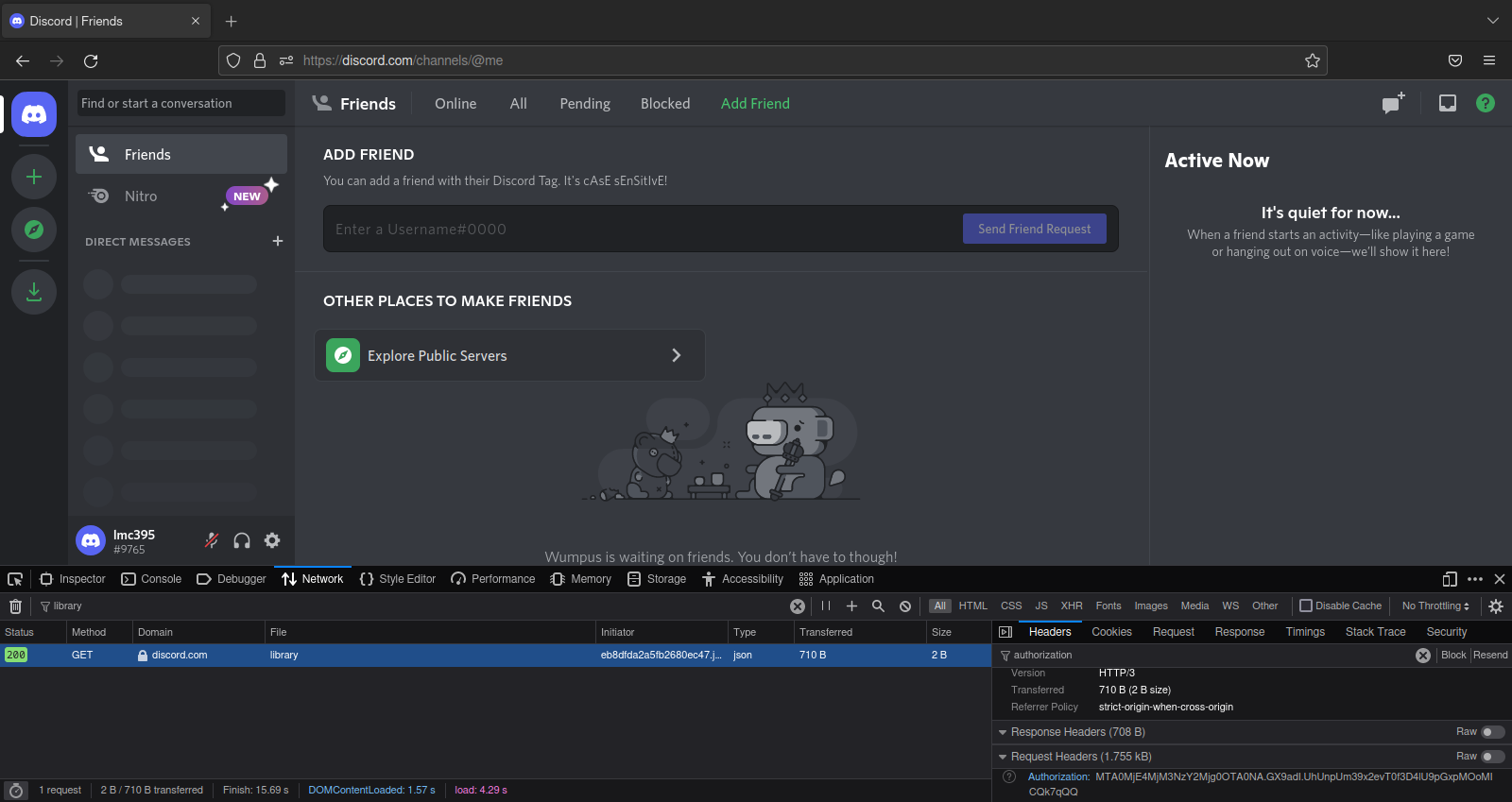Switch to the Pending friends tab
This screenshot has width=1512, height=802.
pos(585,104)
